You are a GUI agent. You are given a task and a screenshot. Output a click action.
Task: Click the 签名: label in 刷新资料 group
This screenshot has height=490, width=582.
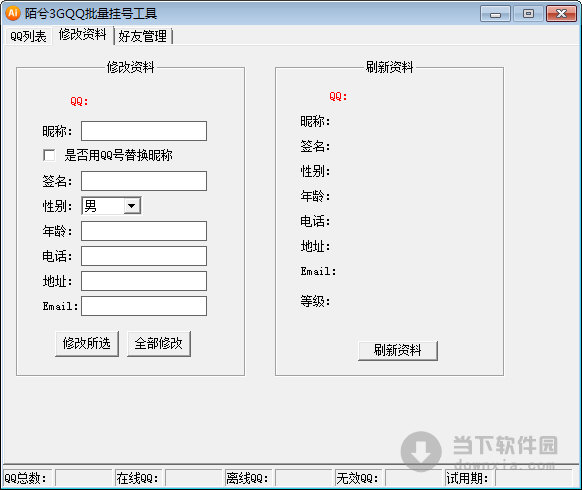tap(315, 146)
